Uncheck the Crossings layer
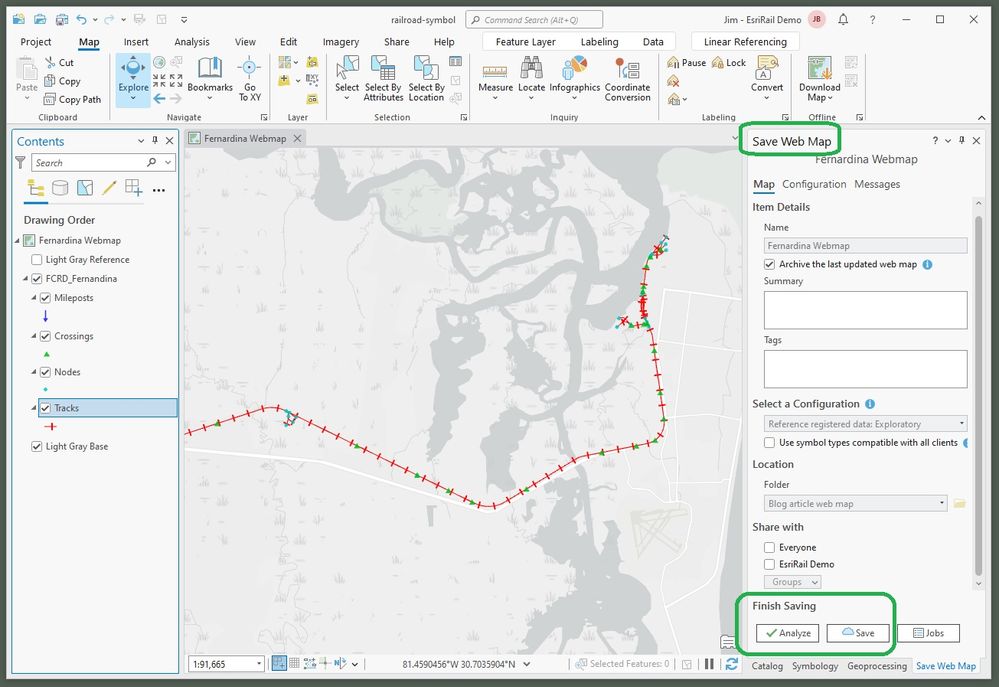The width and height of the screenshot is (999, 687). coord(45,336)
